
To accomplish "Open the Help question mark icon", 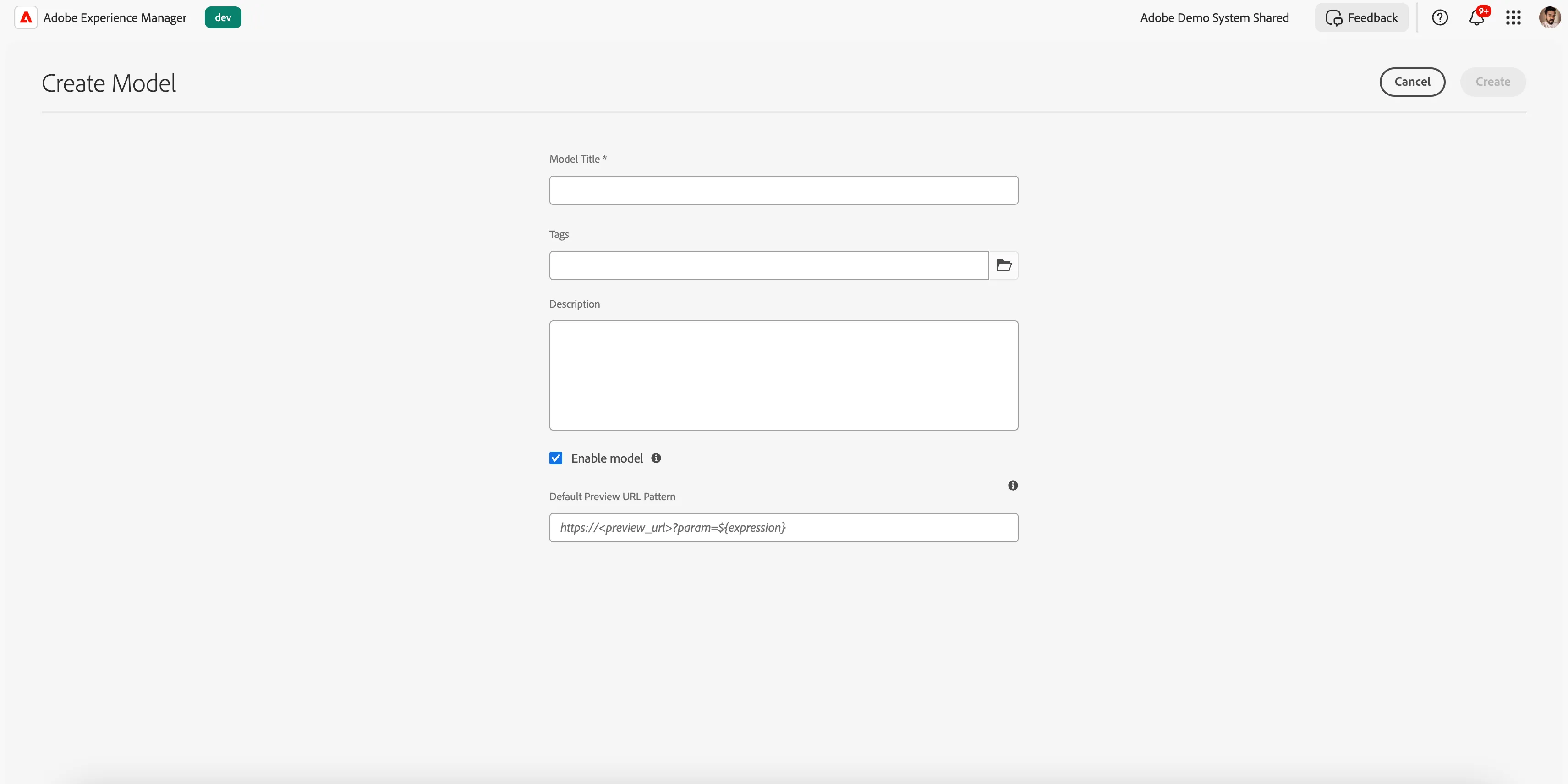I will [x=1440, y=18].
